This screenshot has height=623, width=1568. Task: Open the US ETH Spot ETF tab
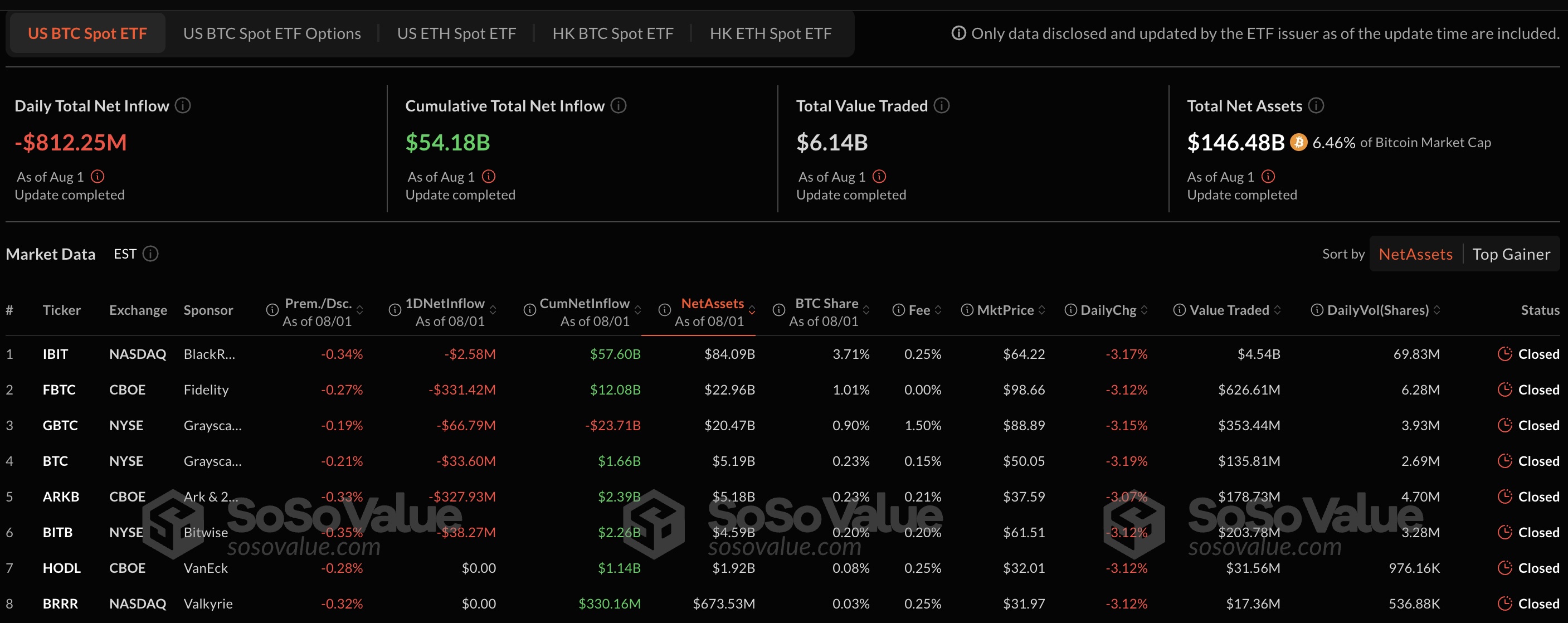pos(456,33)
